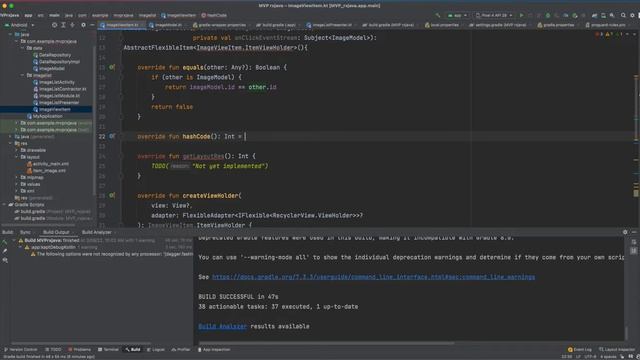Click the Build panel settings gear
Screen dimensions: 640x360
click(x=625, y=232)
